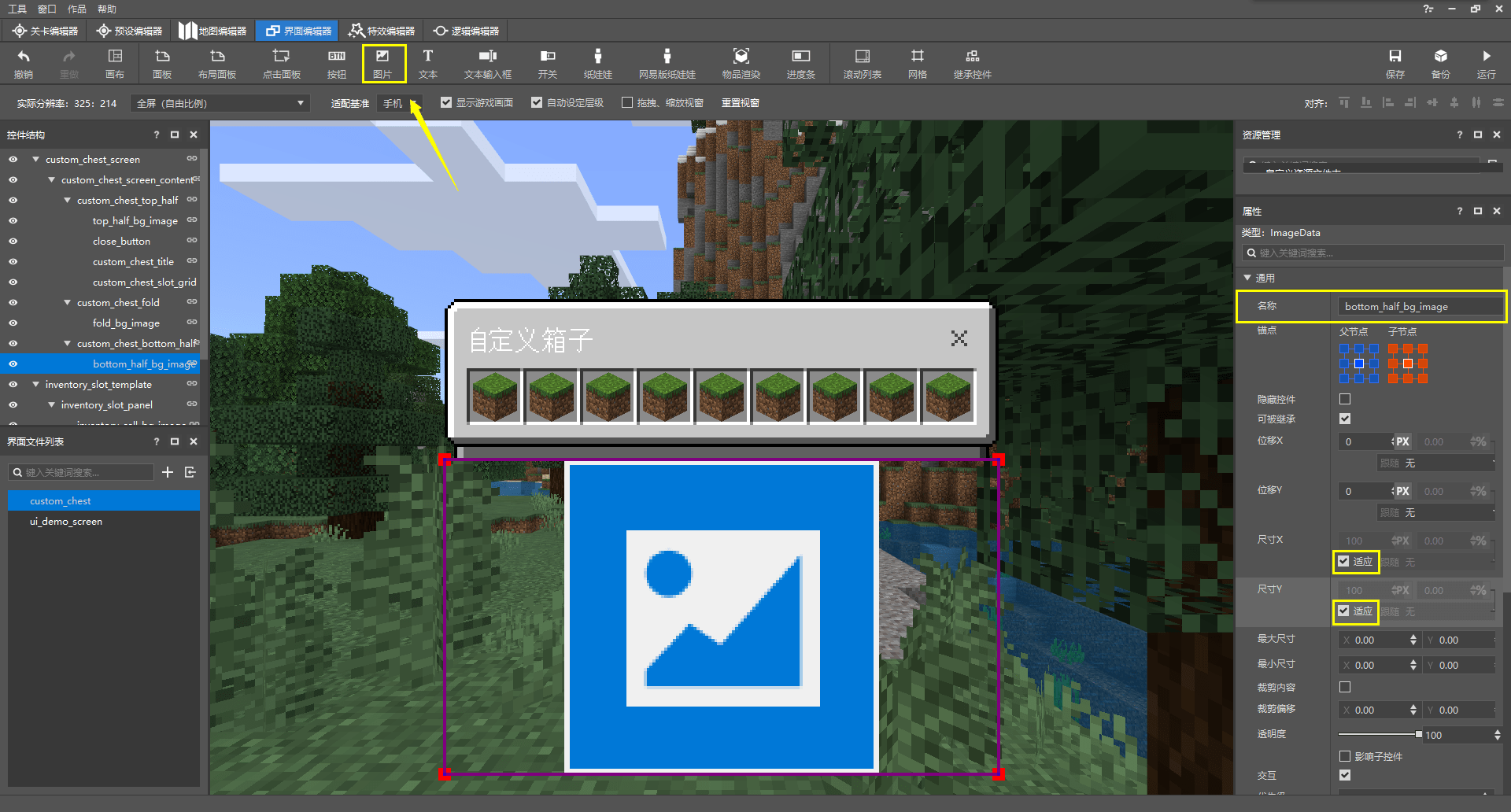This screenshot has height=812, width=1511.
Task: Select the 网易版纸娃娃 tool
Action: (667, 64)
